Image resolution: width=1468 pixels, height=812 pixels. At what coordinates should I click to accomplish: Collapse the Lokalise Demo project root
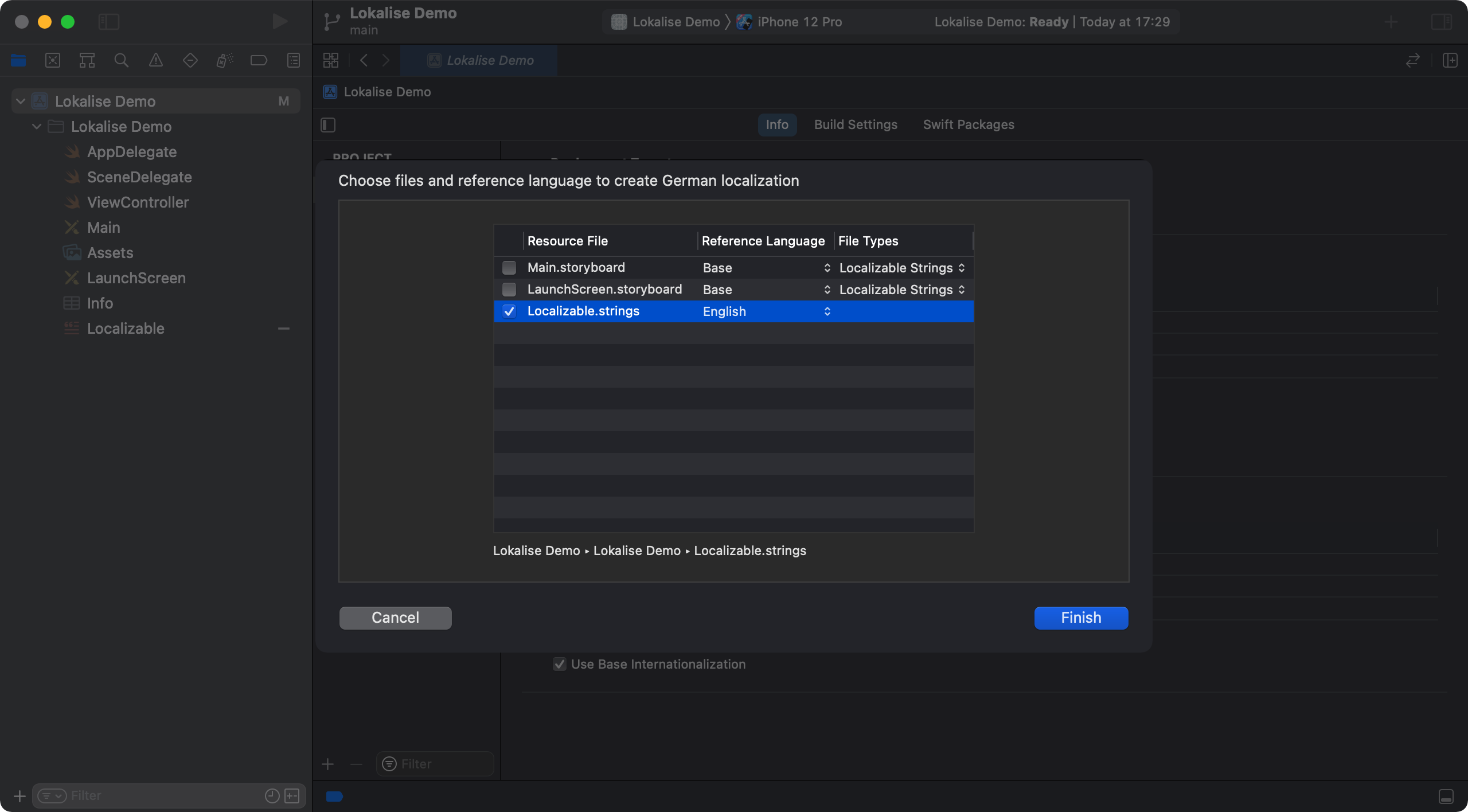point(21,101)
